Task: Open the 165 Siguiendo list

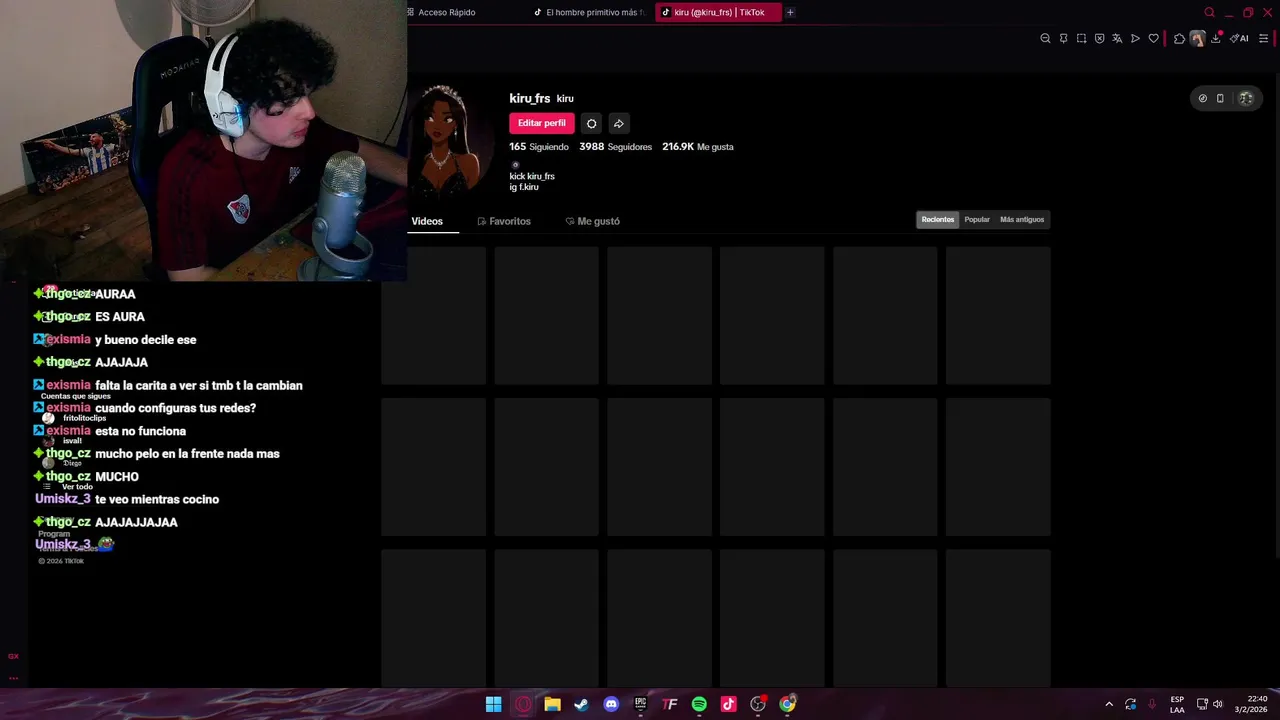Action: pyautogui.click(x=539, y=147)
